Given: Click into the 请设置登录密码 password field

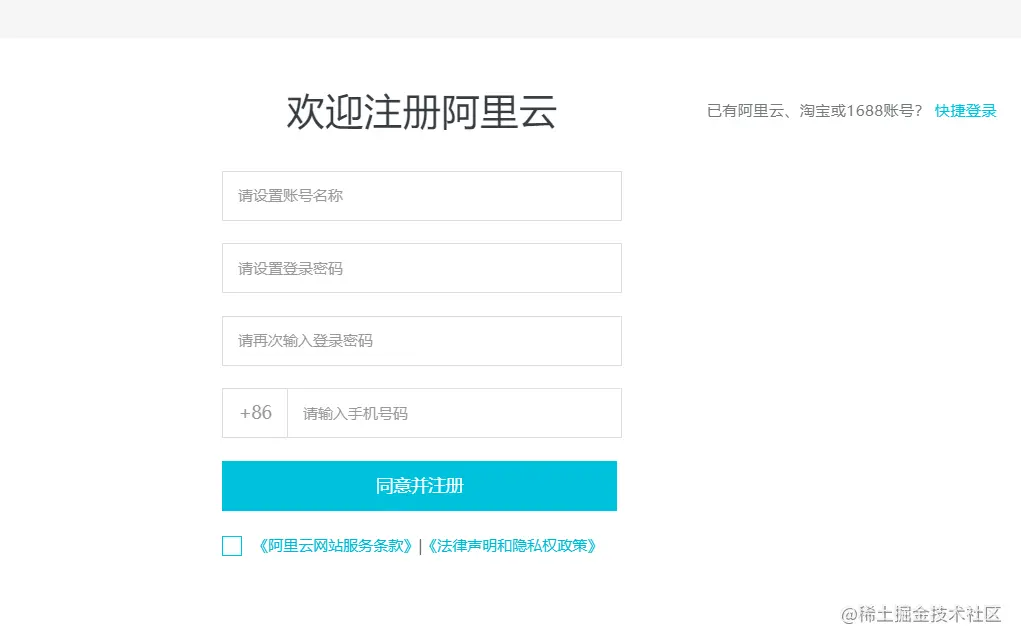Looking at the screenshot, I should pyautogui.click(x=421, y=268).
